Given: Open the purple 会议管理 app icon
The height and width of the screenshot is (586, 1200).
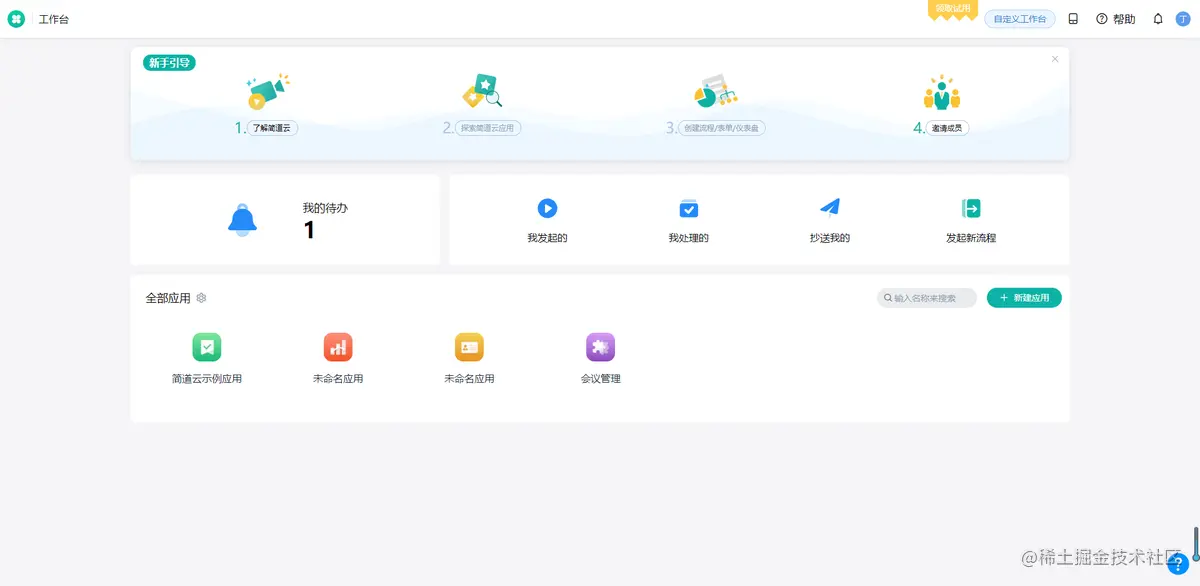Looking at the screenshot, I should (x=600, y=347).
